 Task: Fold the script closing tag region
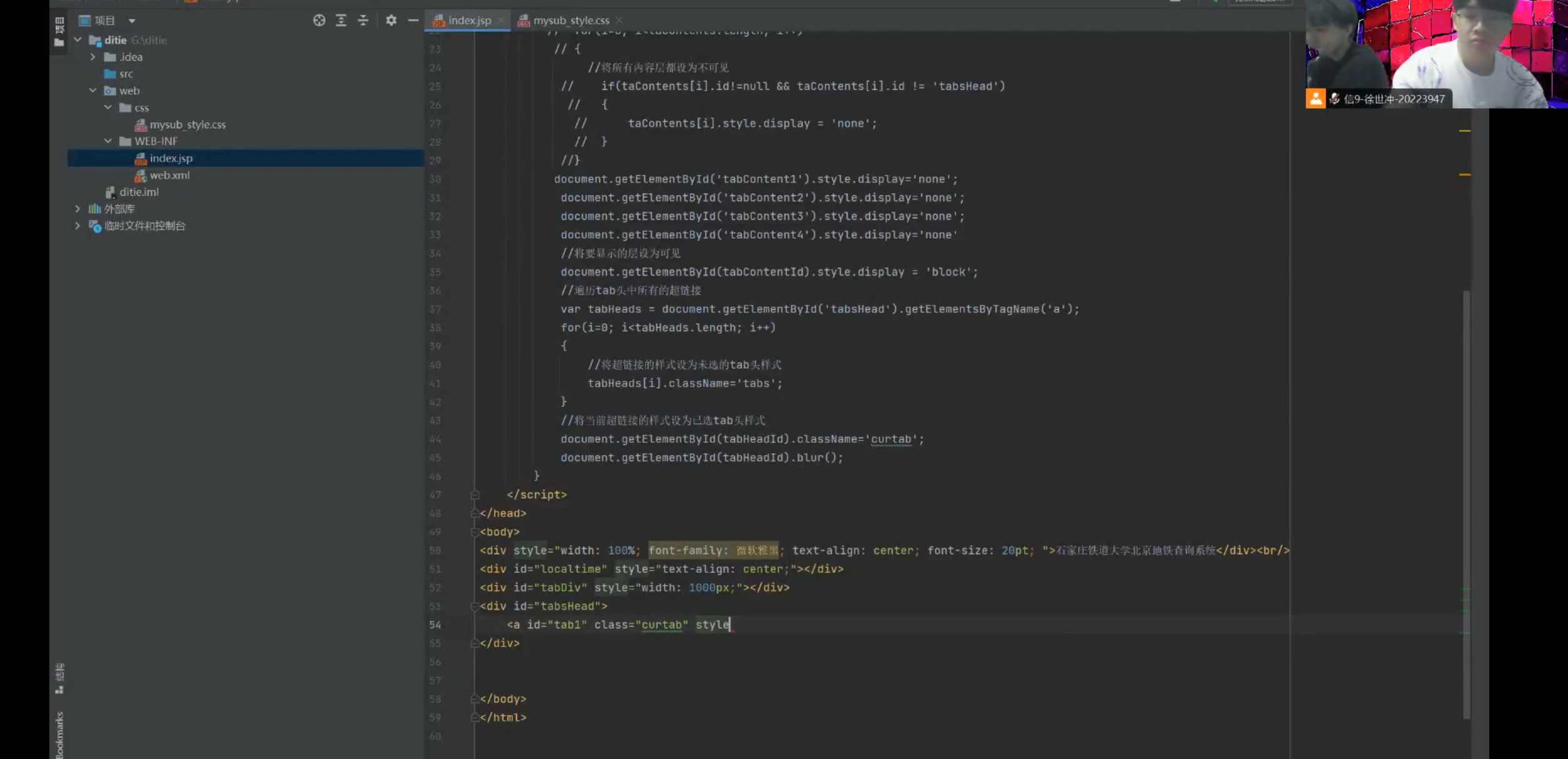tap(475, 495)
